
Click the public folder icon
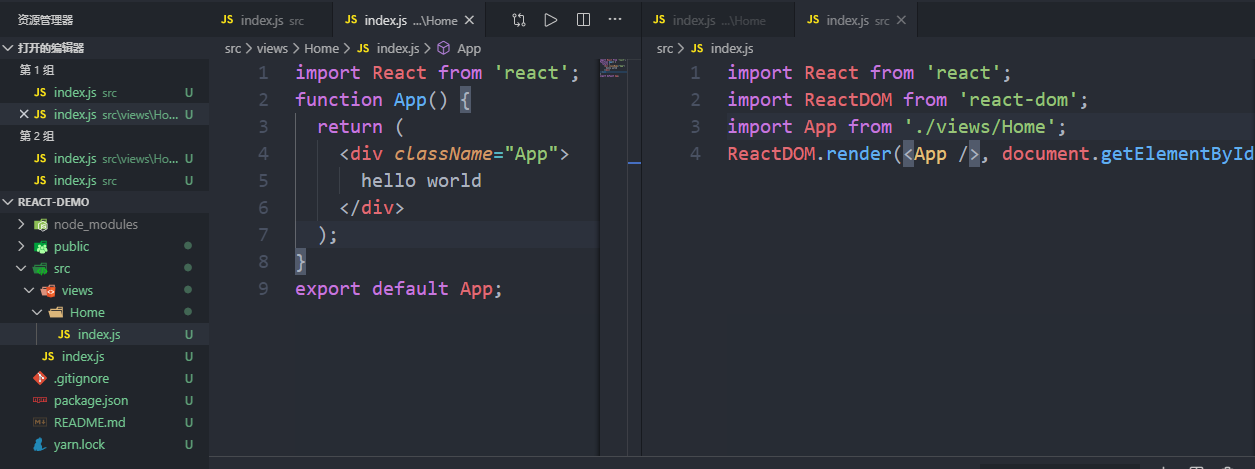point(41,247)
